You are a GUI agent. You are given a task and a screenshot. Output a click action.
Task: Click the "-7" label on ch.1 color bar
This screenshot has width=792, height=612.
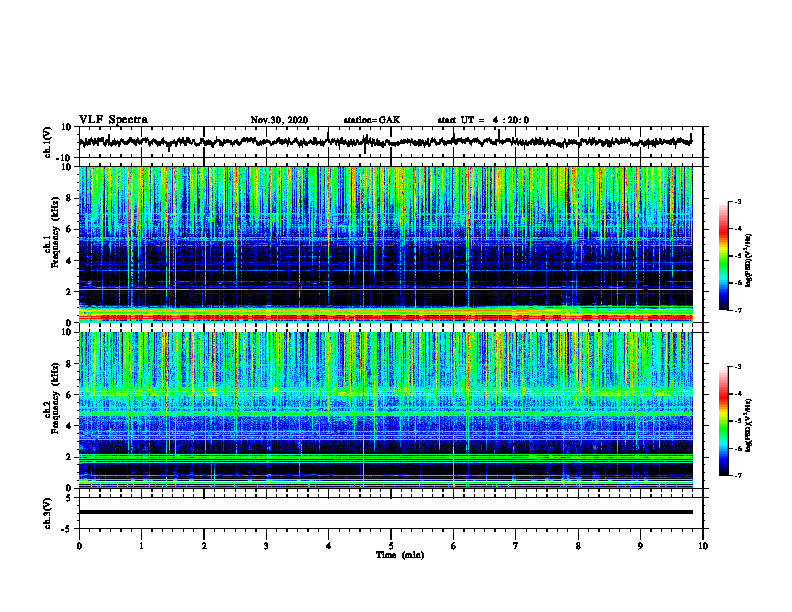(x=738, y=311)
